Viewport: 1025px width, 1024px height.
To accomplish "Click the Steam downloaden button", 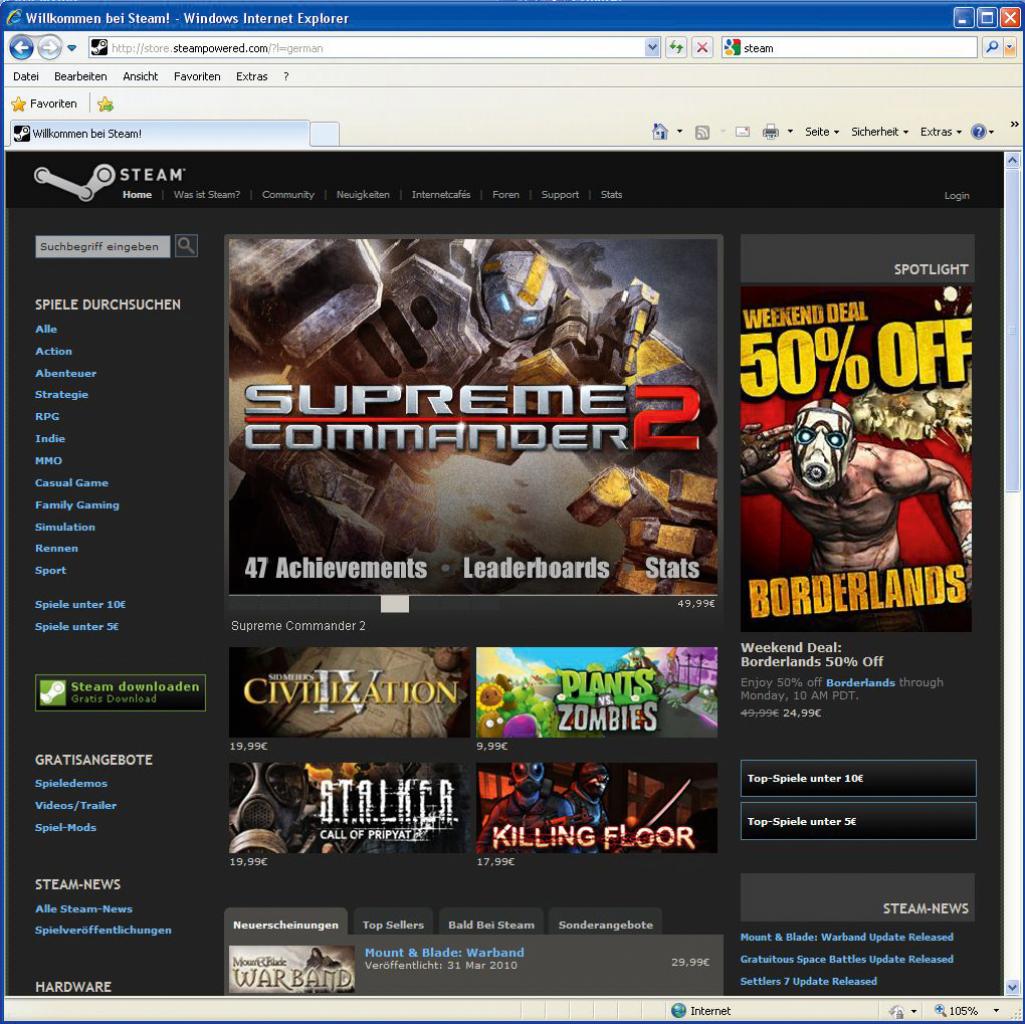I will [x=120, y=692].
